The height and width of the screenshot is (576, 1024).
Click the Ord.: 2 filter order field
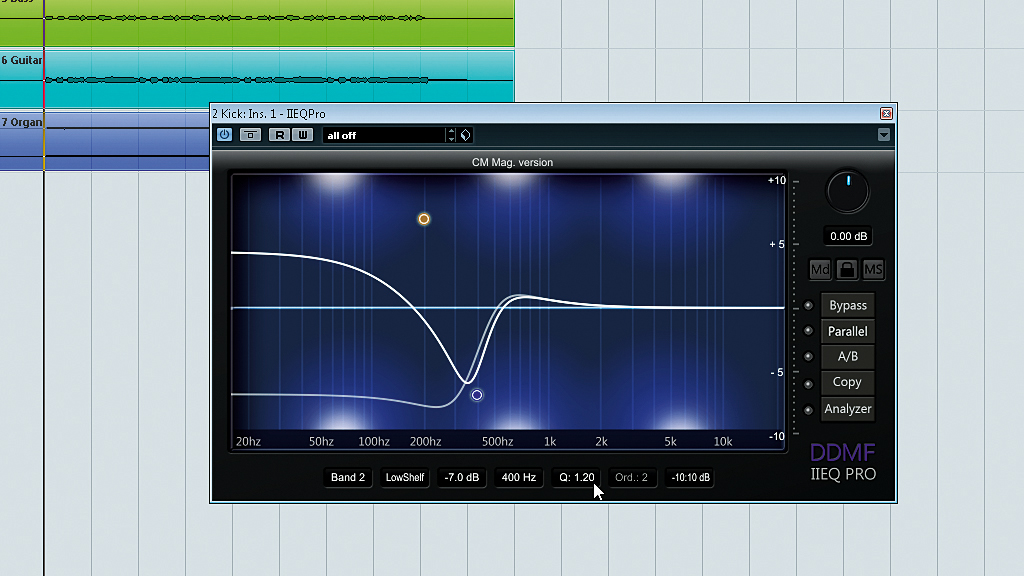coord(632,477)
